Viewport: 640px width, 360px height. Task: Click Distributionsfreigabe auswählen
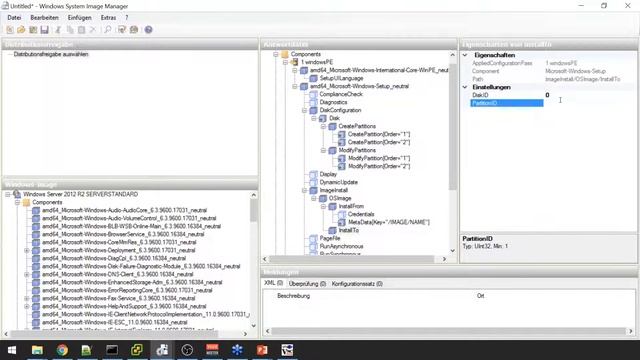[51, 54]
